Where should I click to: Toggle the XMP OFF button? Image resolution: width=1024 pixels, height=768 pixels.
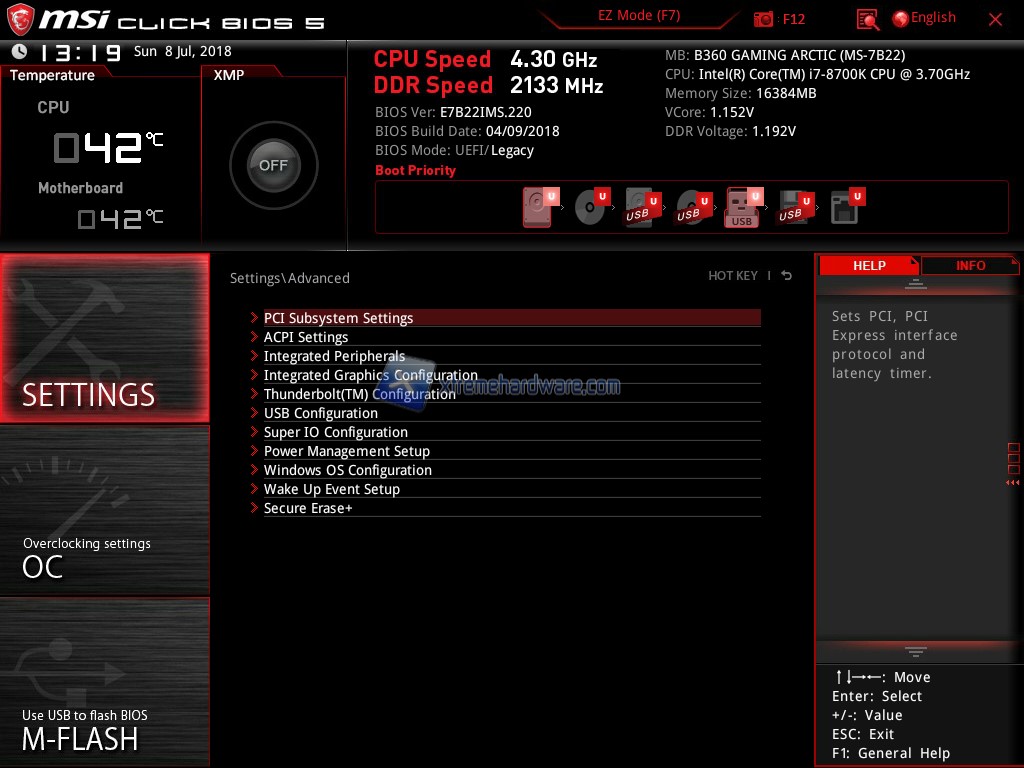coord(273,166)
